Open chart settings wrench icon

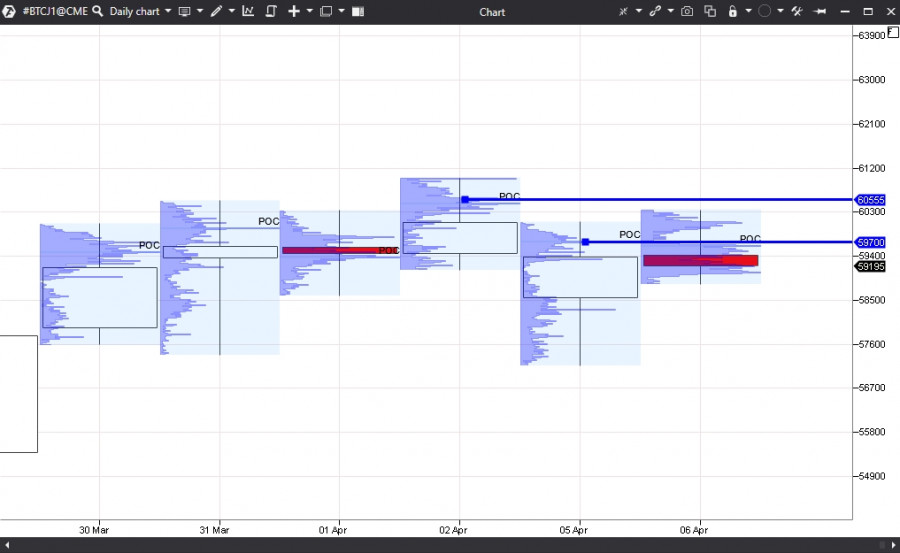(797, 11)
